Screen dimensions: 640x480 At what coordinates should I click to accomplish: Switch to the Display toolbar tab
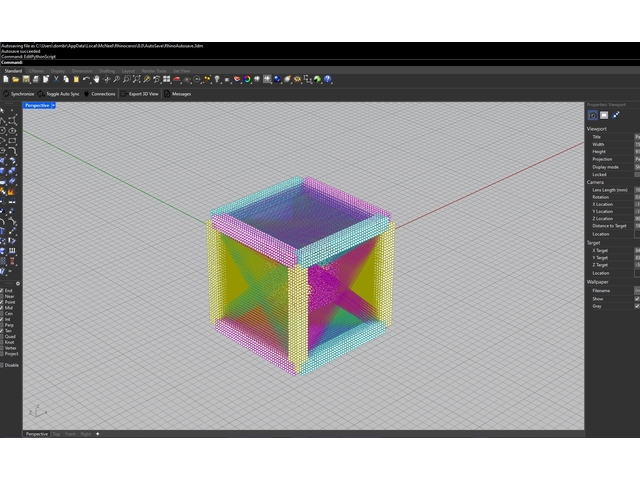[x=58, y=71]
